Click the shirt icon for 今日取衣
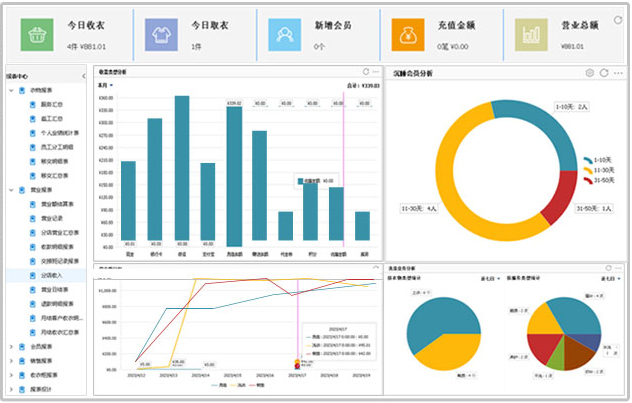 click(161, 33)
